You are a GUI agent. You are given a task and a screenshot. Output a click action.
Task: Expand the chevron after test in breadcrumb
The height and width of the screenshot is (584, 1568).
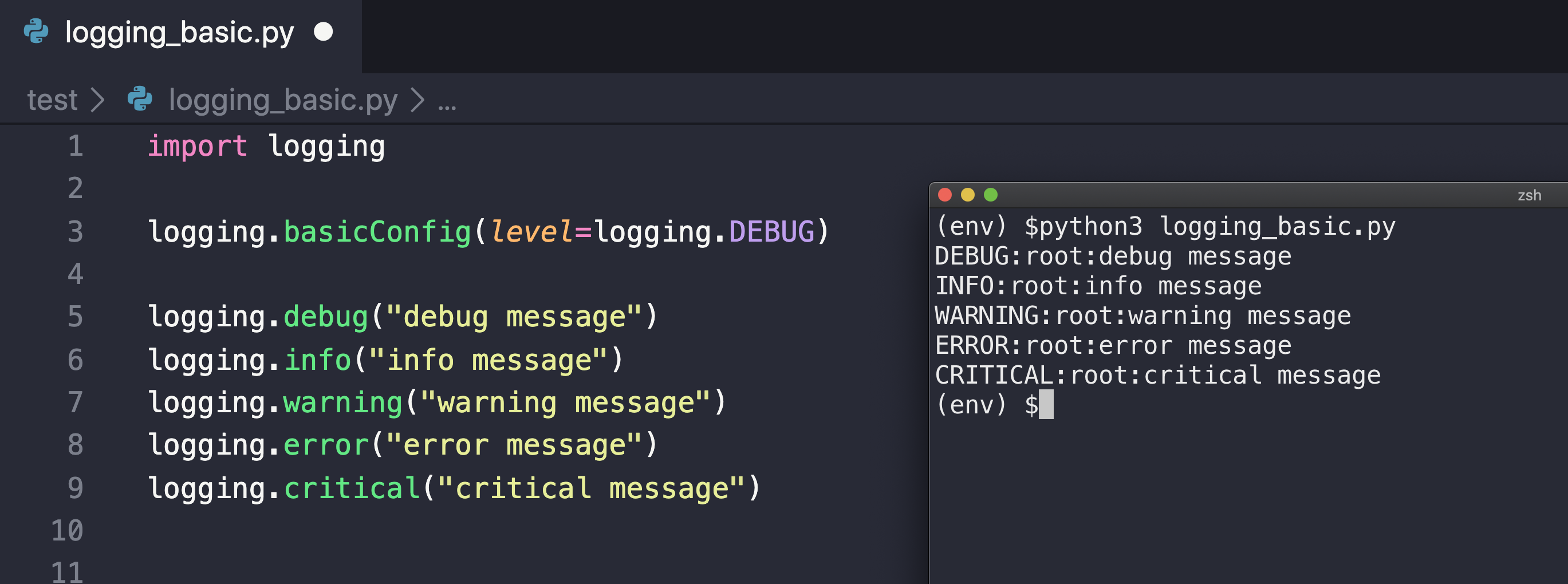coord(97,100)
